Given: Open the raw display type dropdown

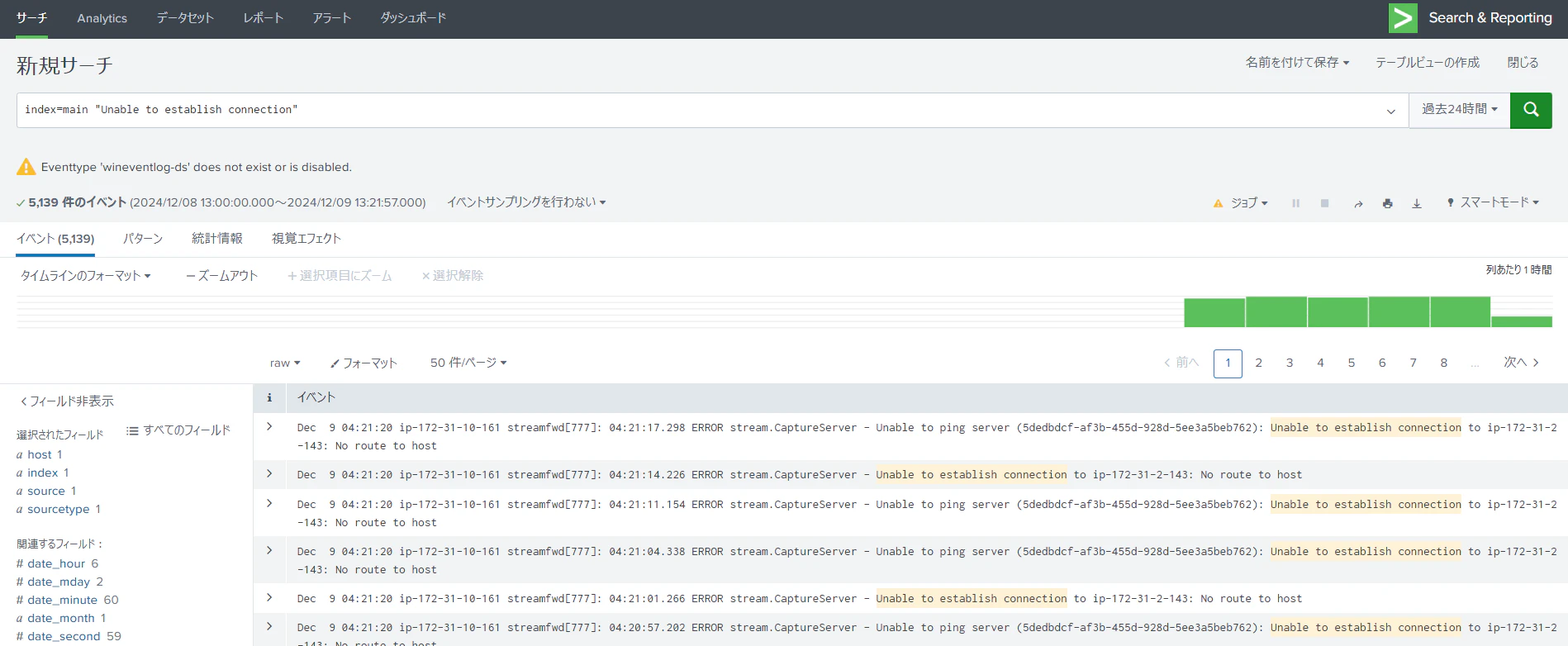Looking at the screenshot, I should [285, 363].
